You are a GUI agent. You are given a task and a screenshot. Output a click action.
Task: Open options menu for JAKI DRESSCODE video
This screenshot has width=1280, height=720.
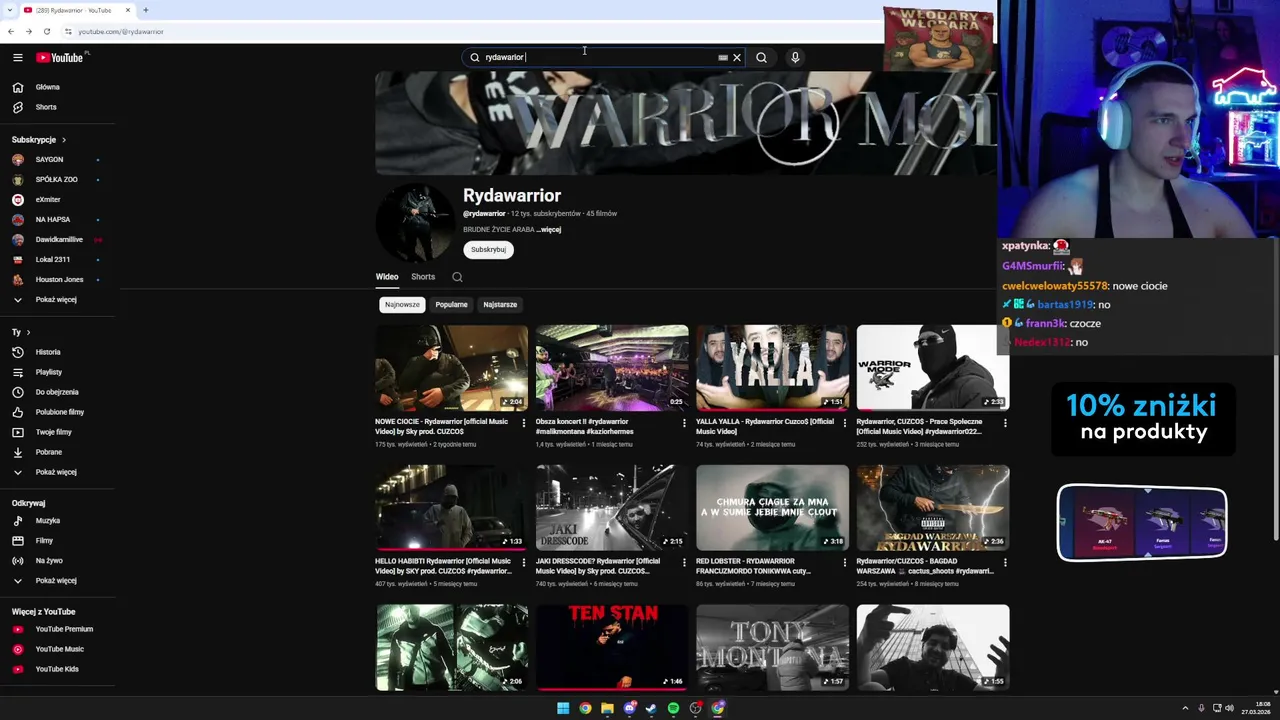(684, 563)
